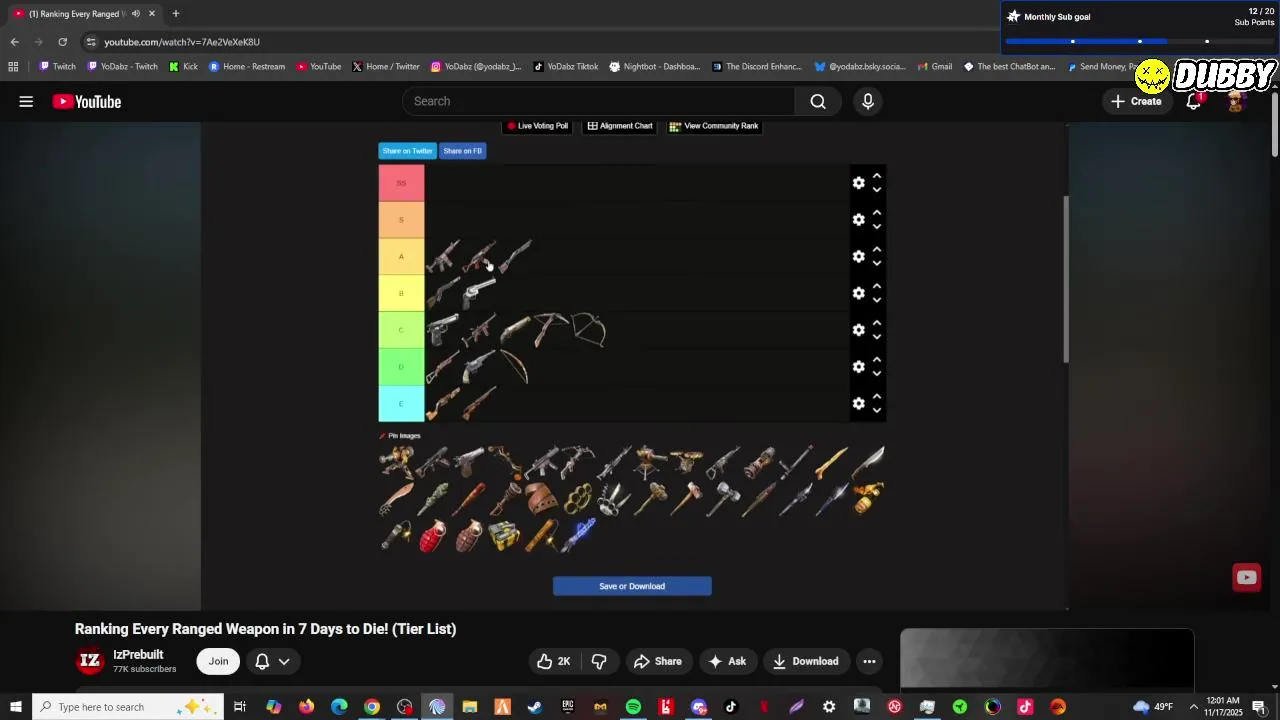
Task: Open the Alignment Chart button
Action: tap(620, 126)
